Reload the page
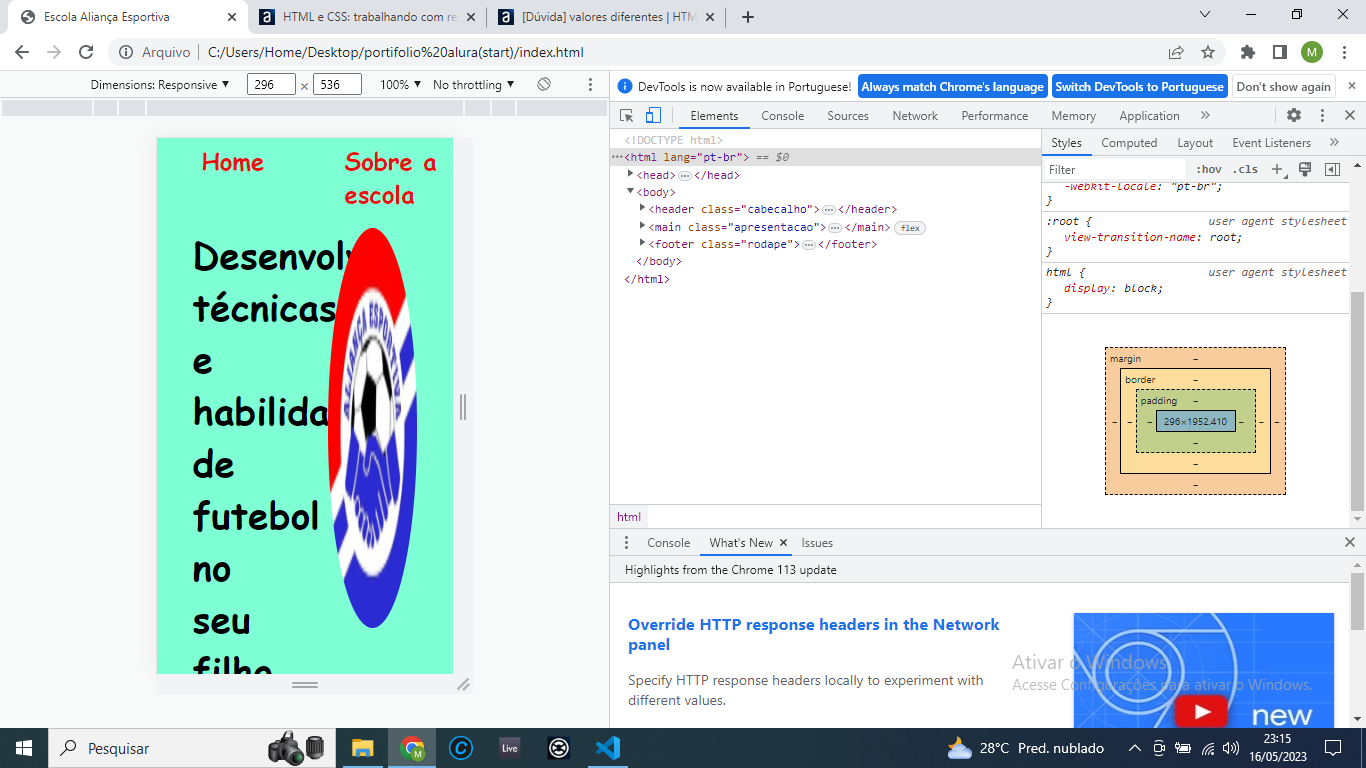This screenshot has width=1366, height=768. pos(86,52)
